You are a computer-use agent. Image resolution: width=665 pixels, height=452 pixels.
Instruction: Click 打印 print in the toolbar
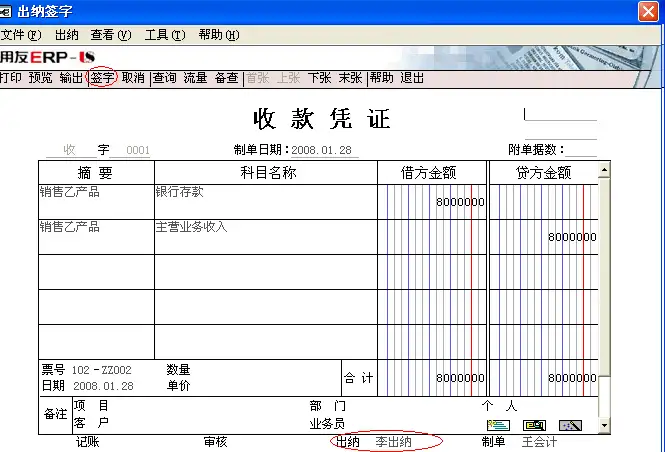coord(11,78)
